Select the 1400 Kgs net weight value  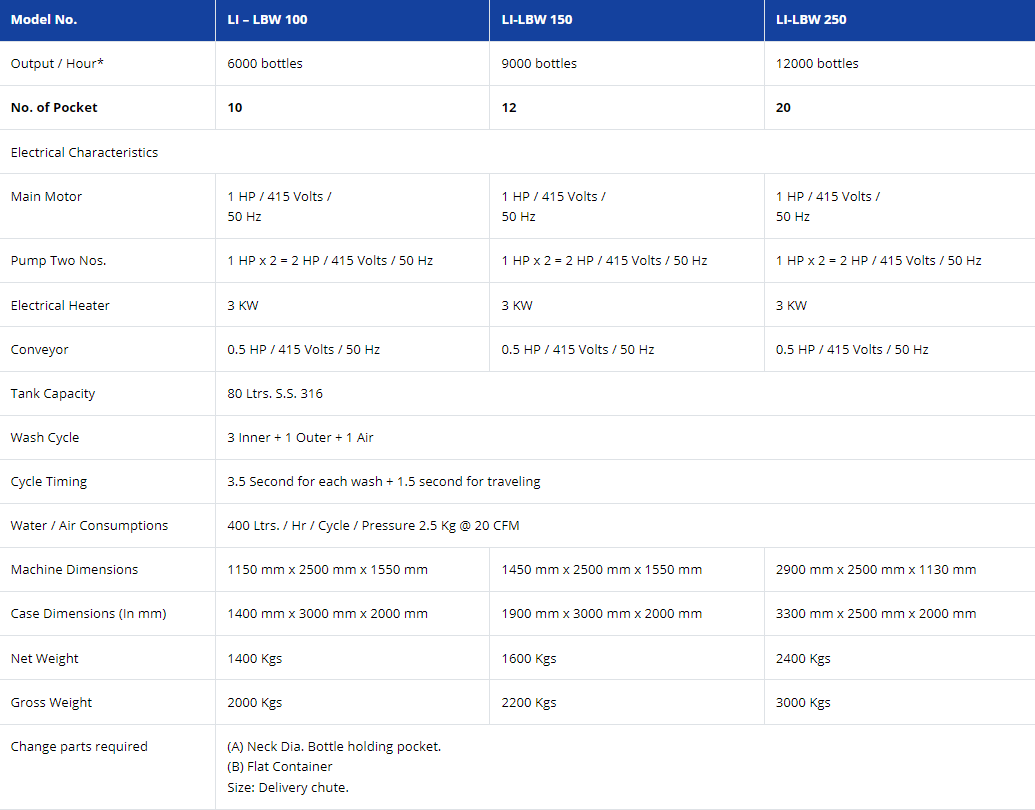[255, 659]
